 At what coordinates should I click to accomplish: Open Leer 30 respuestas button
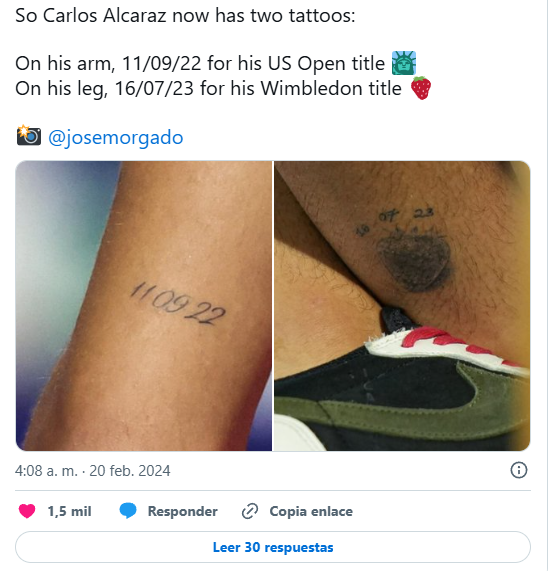(x=273, y=547)
